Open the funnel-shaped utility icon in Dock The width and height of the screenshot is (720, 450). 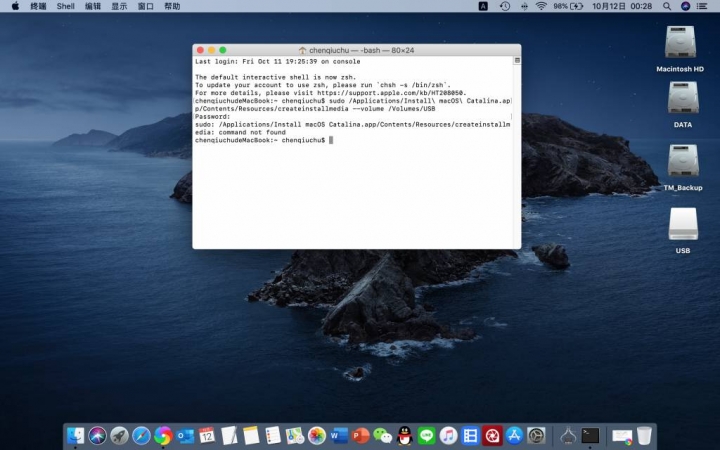568,435
